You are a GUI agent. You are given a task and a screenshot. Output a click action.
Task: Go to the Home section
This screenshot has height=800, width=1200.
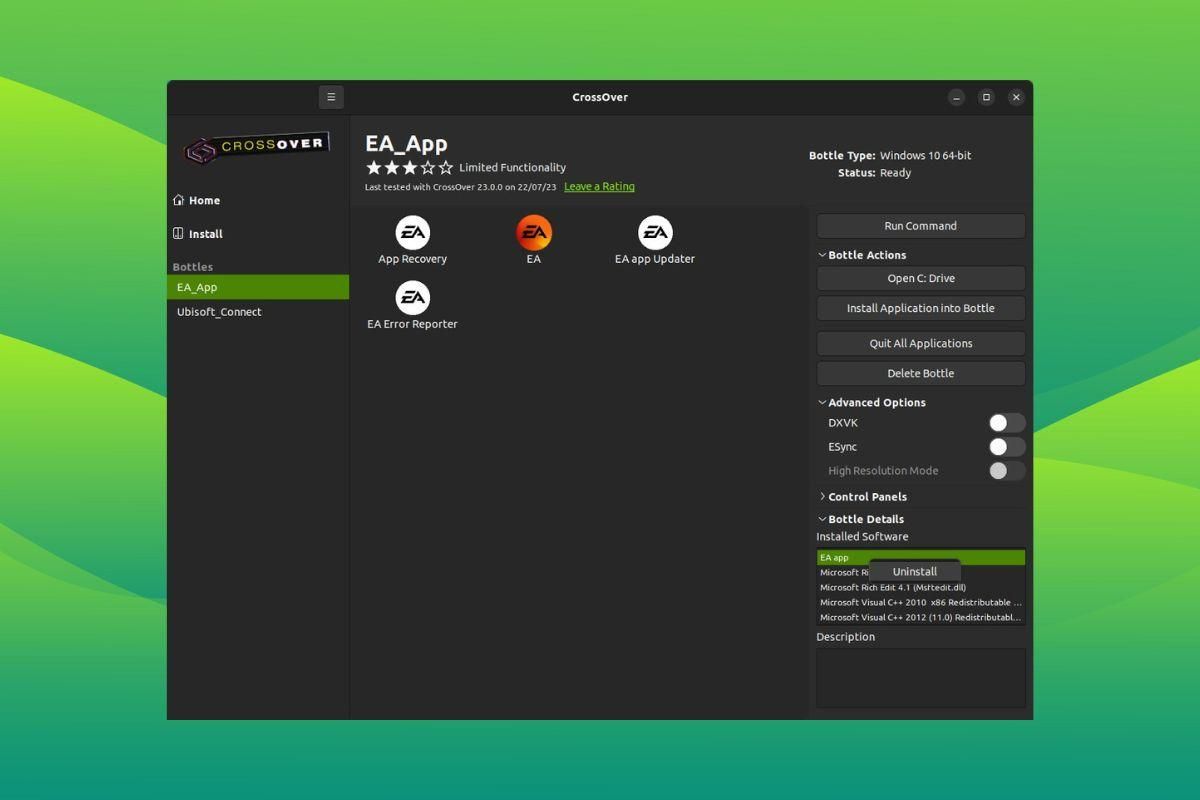[x=202, y=200]
